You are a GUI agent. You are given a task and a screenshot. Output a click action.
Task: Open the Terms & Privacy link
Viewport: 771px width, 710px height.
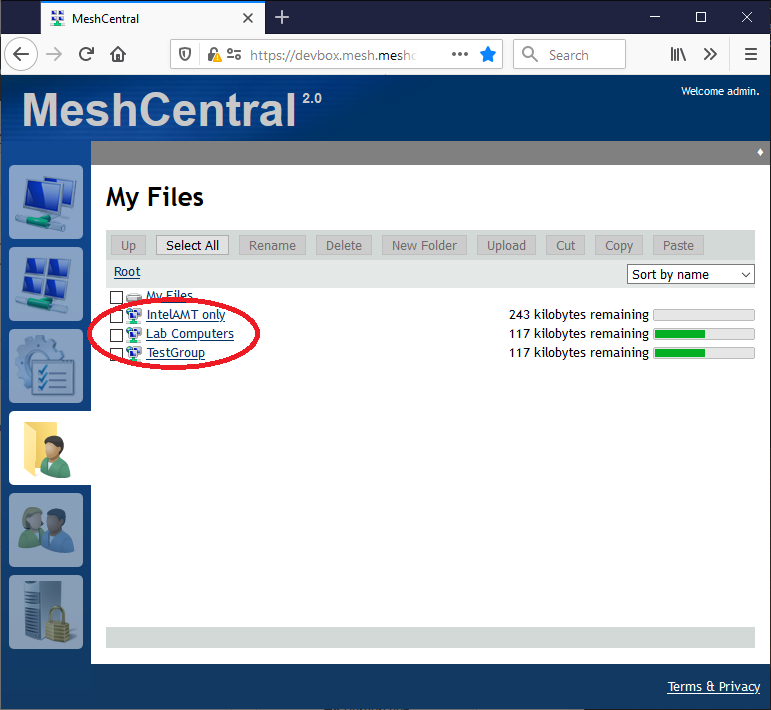tap(713, 686)
